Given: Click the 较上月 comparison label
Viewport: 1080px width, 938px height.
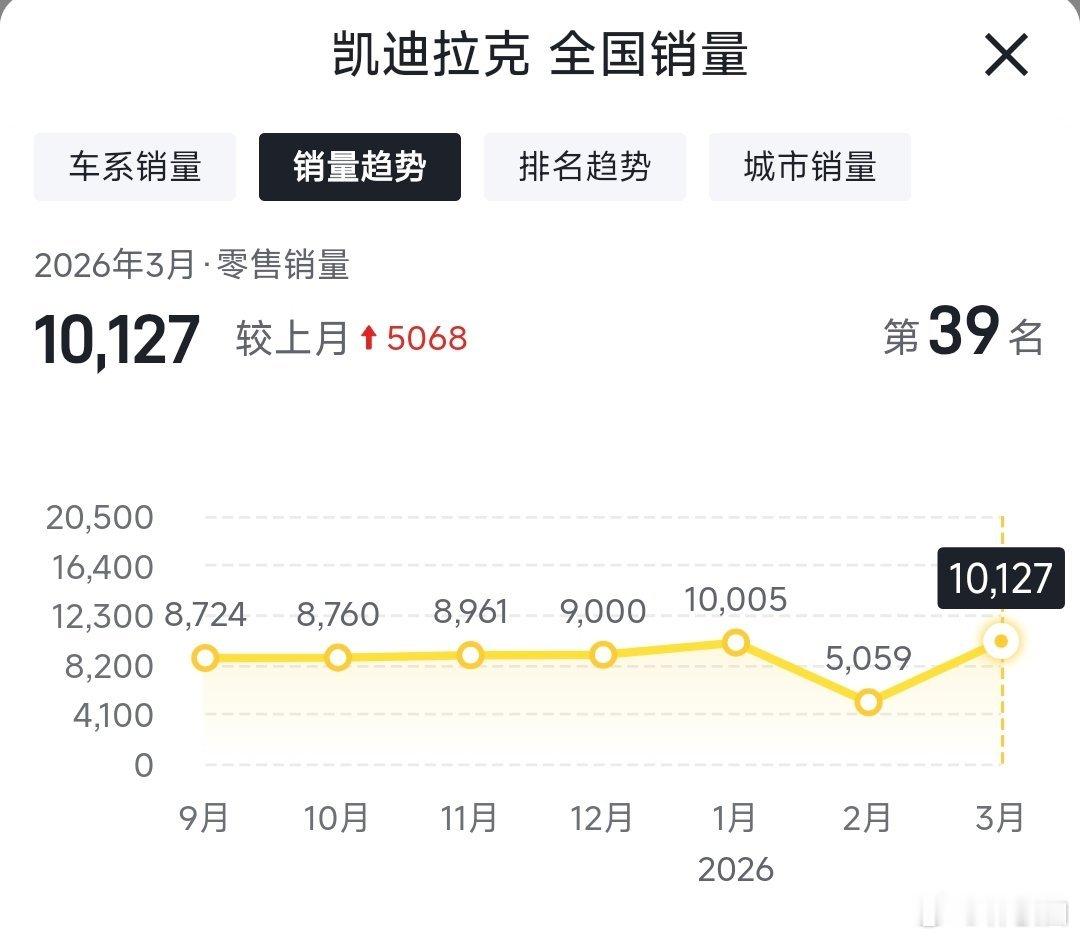Looking at the screenshot, I should 293,338.
